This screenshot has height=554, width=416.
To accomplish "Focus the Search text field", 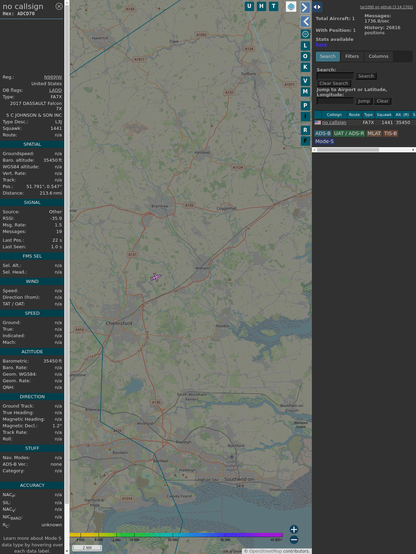I will pos(335,76).
